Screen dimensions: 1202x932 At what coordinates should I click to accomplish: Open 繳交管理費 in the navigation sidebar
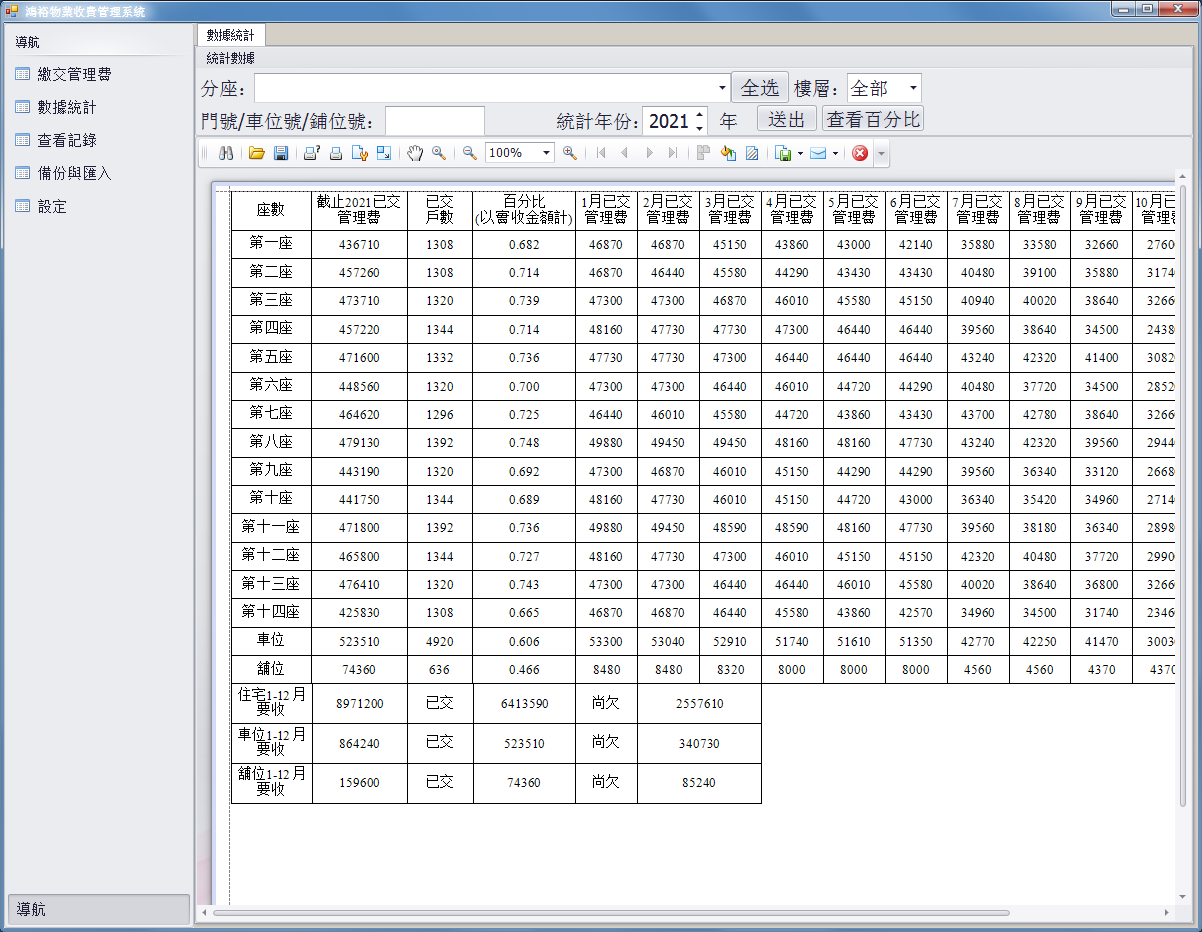click(x=74, y=74)
